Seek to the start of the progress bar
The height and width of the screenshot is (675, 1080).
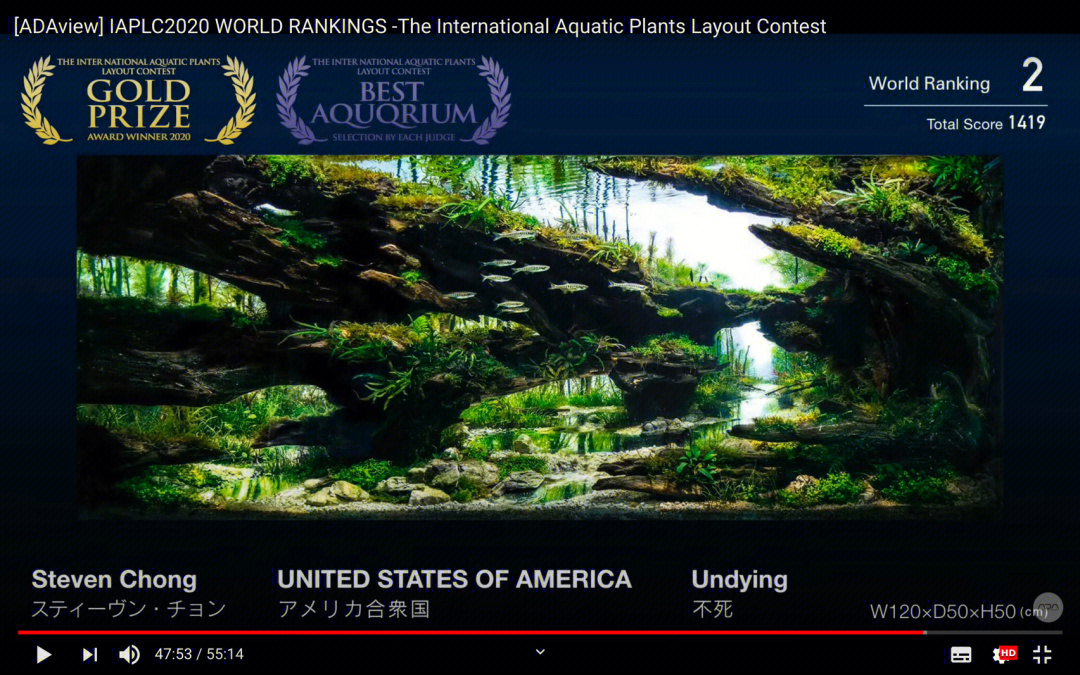tap(19, 632)
